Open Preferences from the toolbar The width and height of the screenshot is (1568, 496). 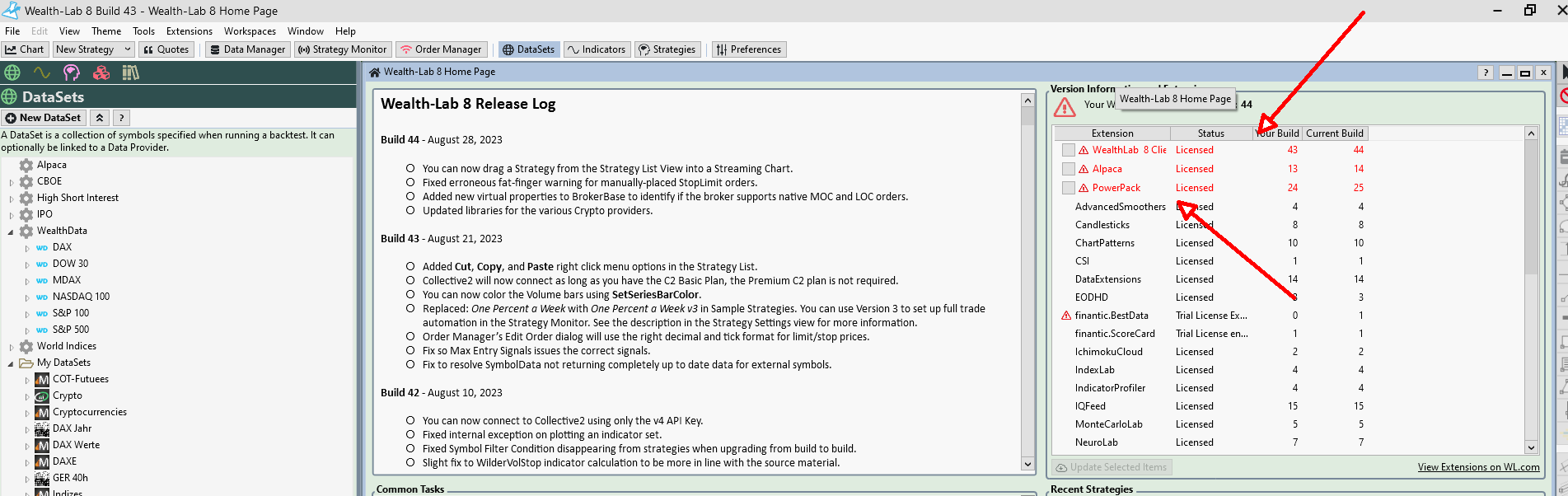tap(748, 49)
